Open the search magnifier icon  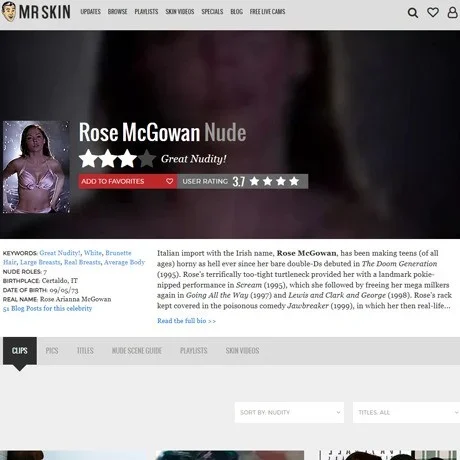pyautogui.click(x=413, y=13)
